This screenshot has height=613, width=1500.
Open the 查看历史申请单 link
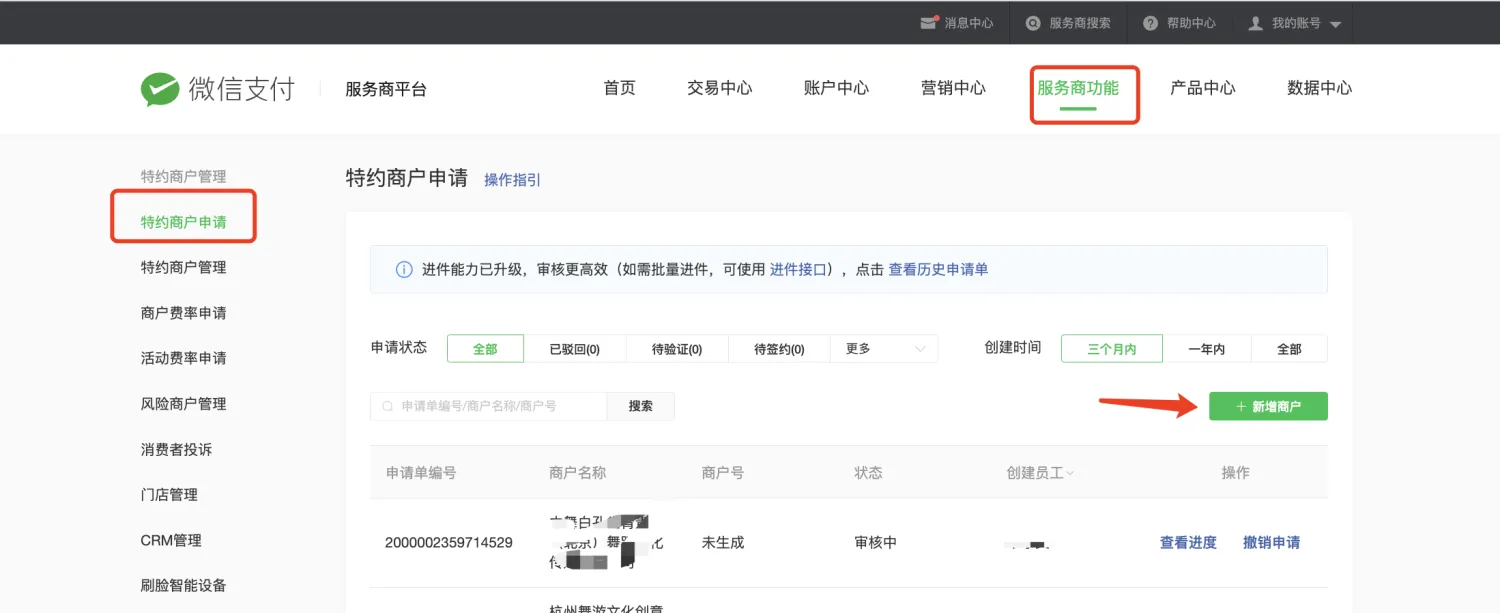pyautogui.click(x=938, y=269)
